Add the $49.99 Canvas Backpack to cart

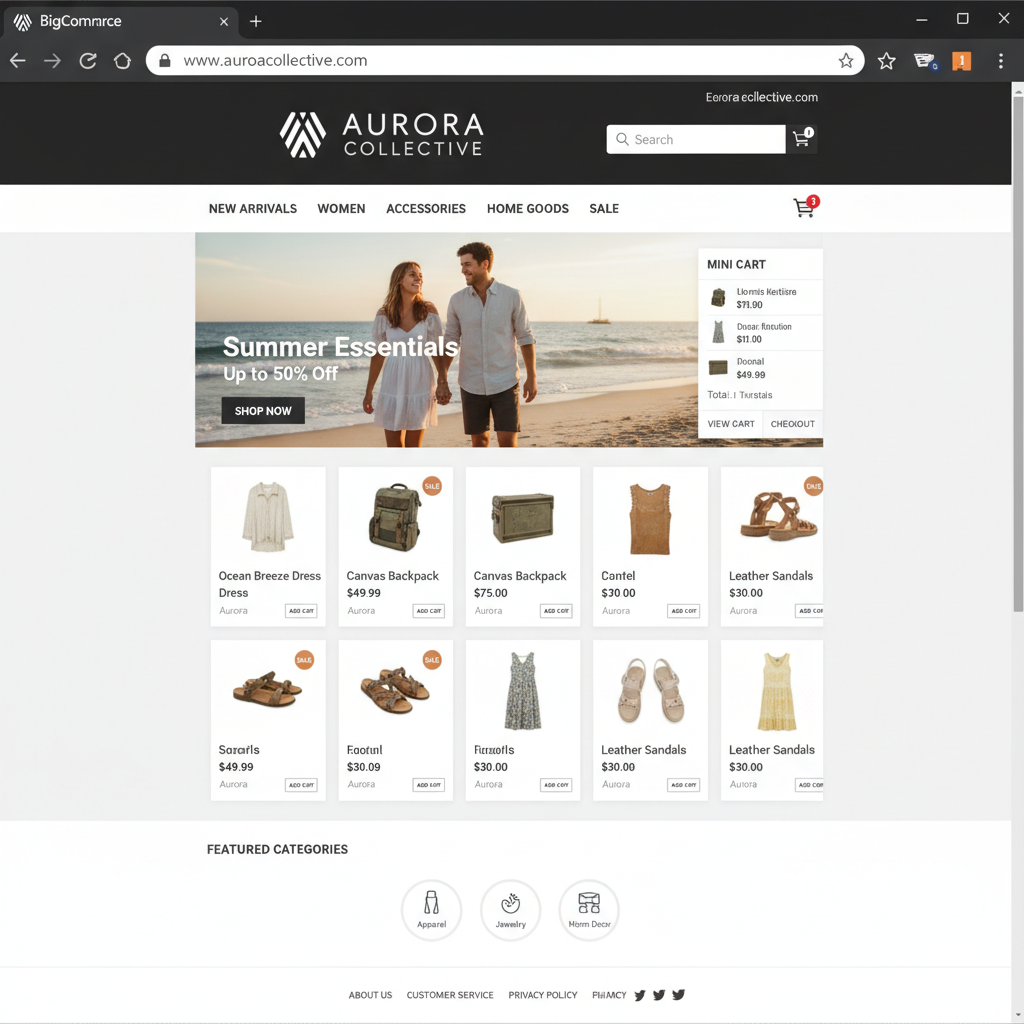[428, 611]
